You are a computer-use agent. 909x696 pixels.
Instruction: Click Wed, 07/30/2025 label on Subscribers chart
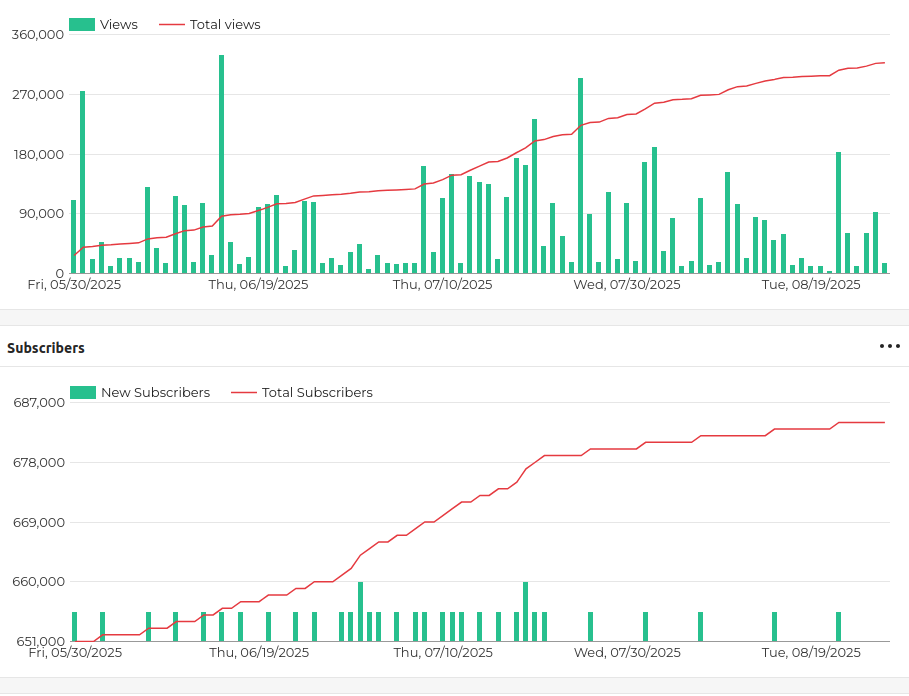[x=627, y=653]
